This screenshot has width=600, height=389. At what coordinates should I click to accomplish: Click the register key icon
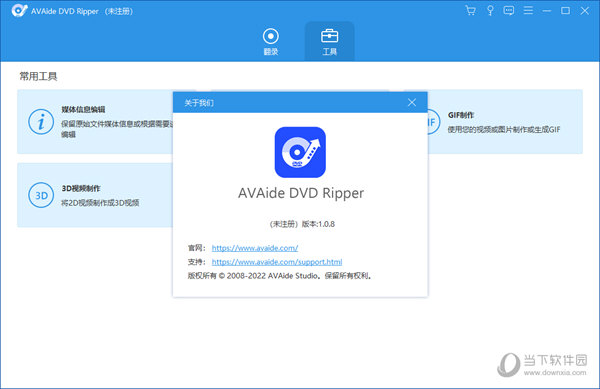pos(490,11)
